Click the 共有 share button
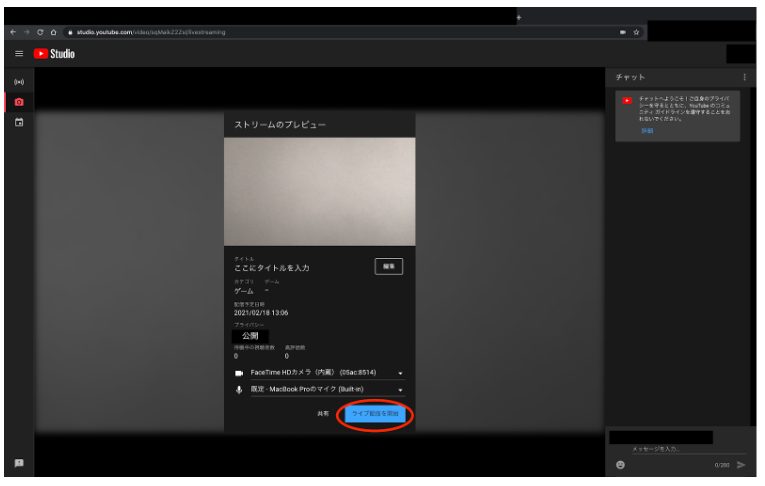The image size is (765, 486). click(x=323, y=413)
